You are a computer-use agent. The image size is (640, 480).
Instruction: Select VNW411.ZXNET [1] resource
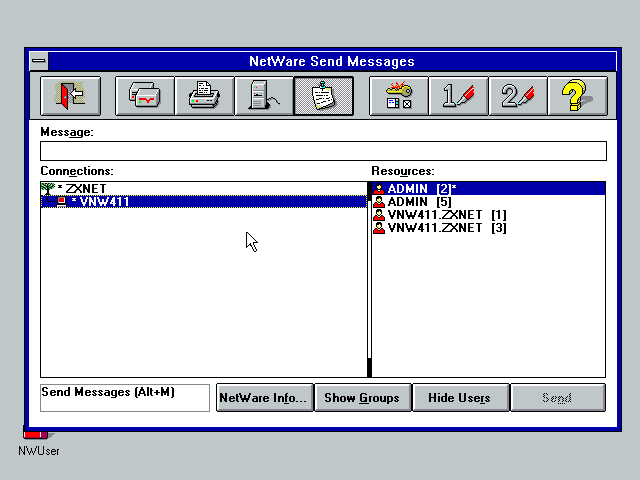coord(488,215)
